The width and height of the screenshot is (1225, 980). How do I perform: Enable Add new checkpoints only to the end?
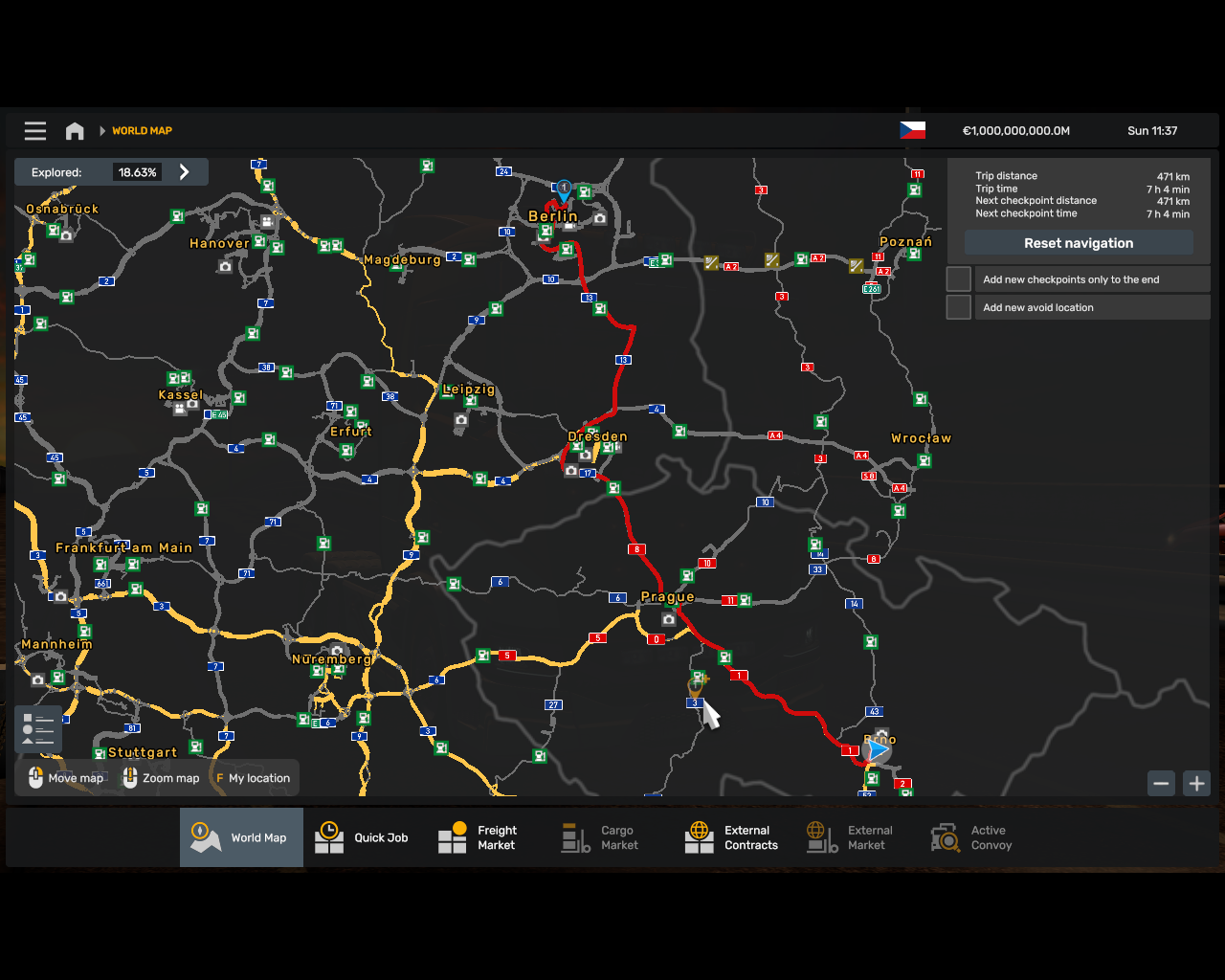click(959, 279)
